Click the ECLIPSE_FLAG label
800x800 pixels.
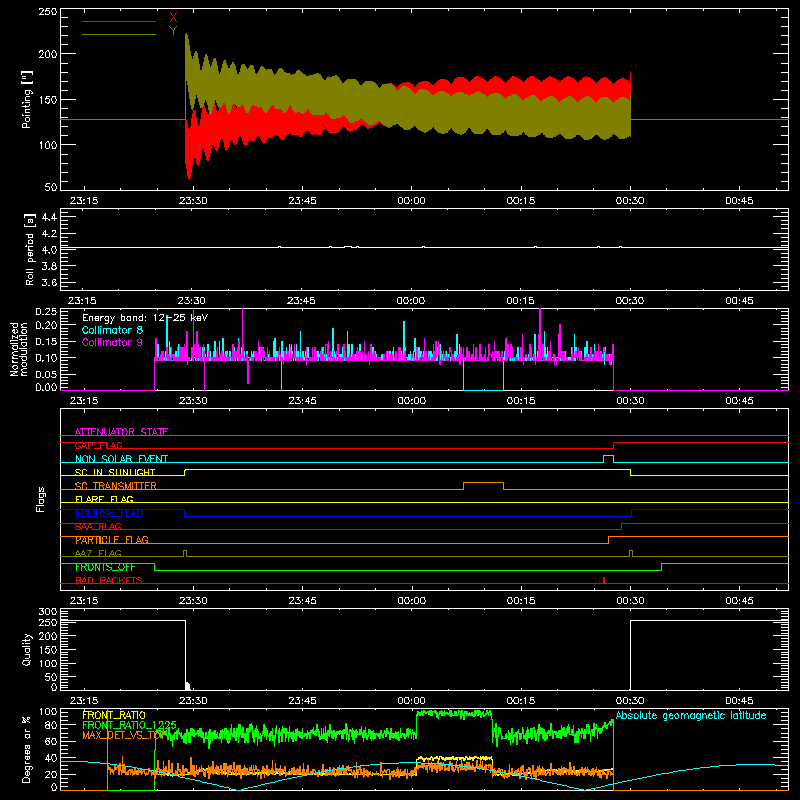tap(109, 513)
